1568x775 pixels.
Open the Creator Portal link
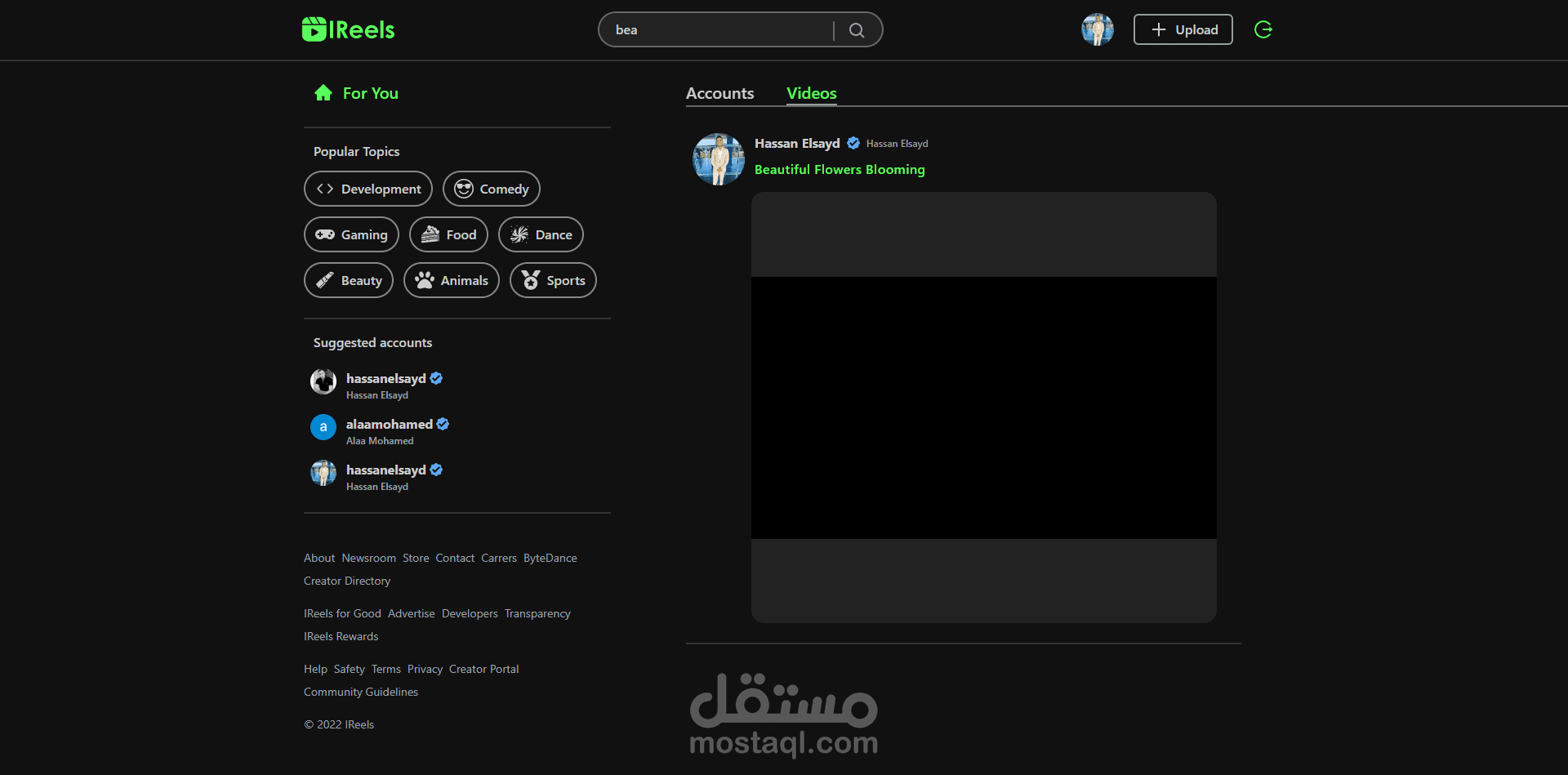[x=484, y=669]
